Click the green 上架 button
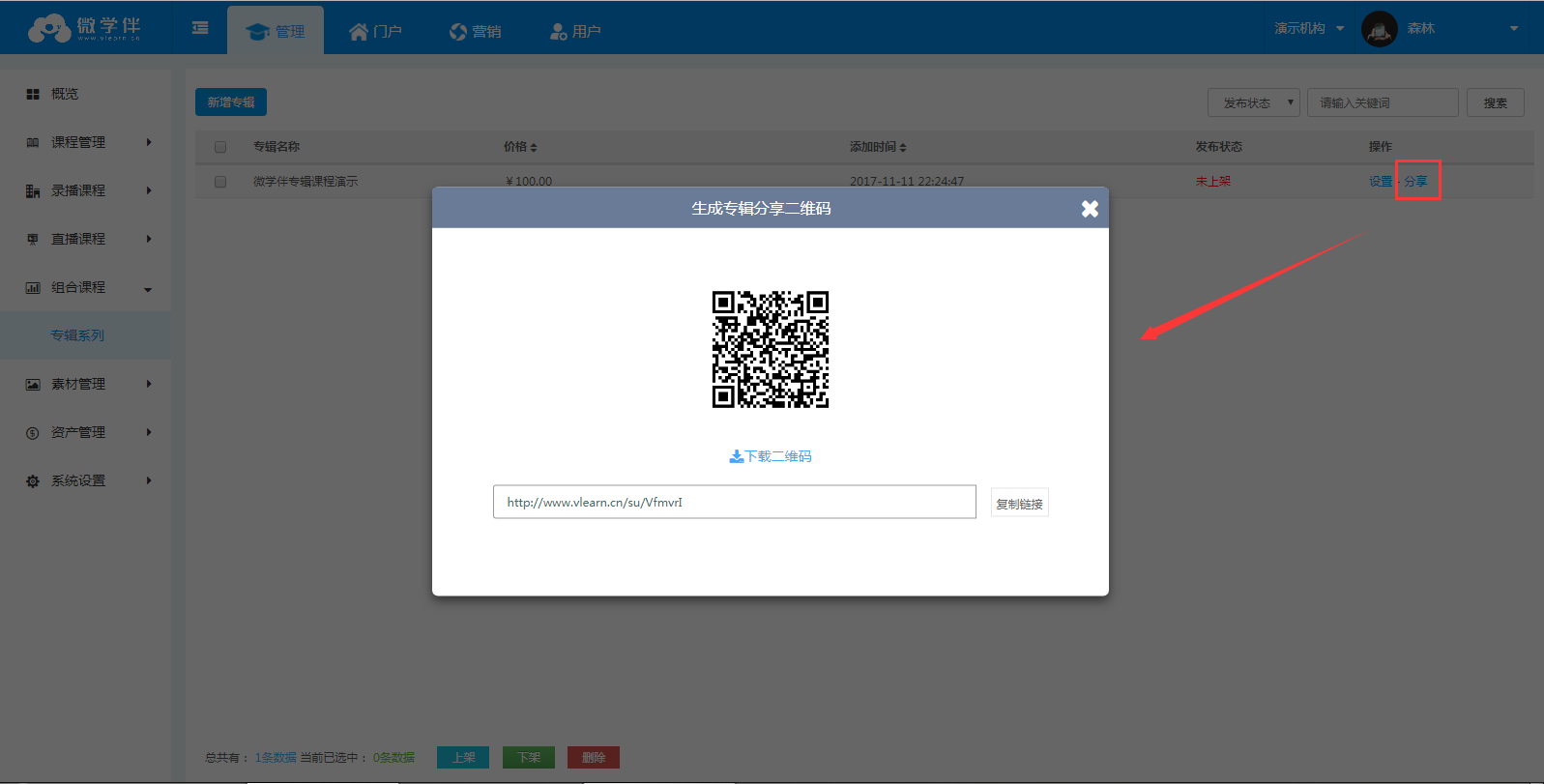Screen dimensions: 1544x784 tap(463, 758)
